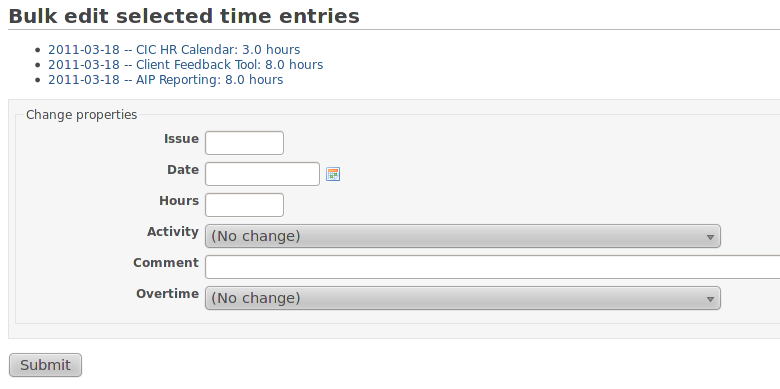780x389 pixels.
Task: Open the CIC HR Calendar time entry link
Action: click(x=174, y=50)
